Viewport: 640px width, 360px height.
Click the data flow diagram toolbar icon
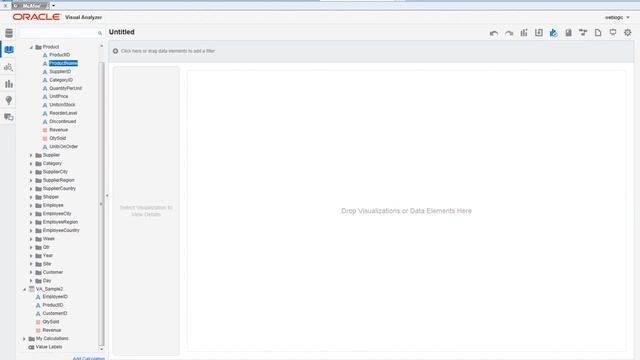(x=583, y=33)
